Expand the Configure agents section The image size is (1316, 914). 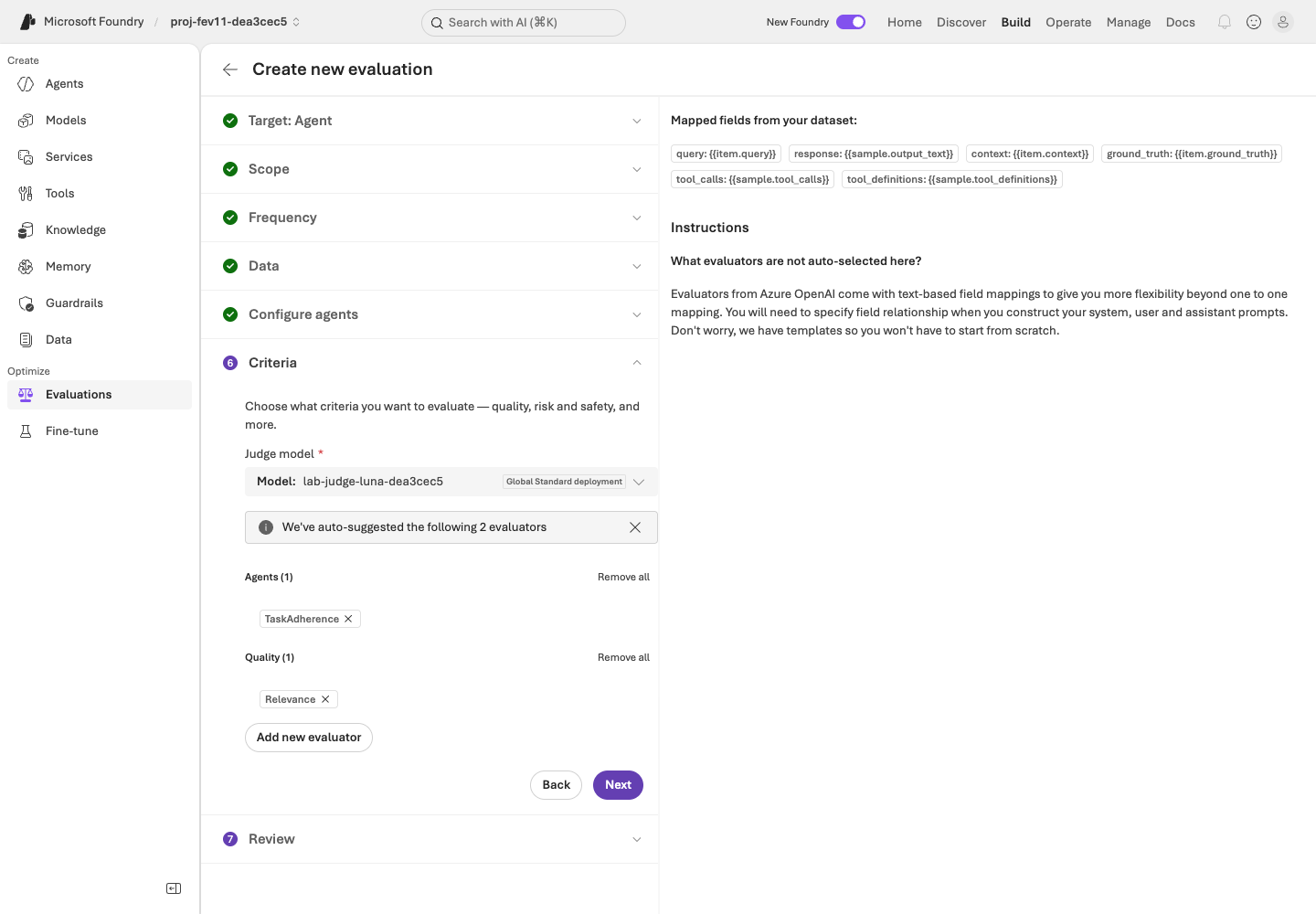click(430, 314)
